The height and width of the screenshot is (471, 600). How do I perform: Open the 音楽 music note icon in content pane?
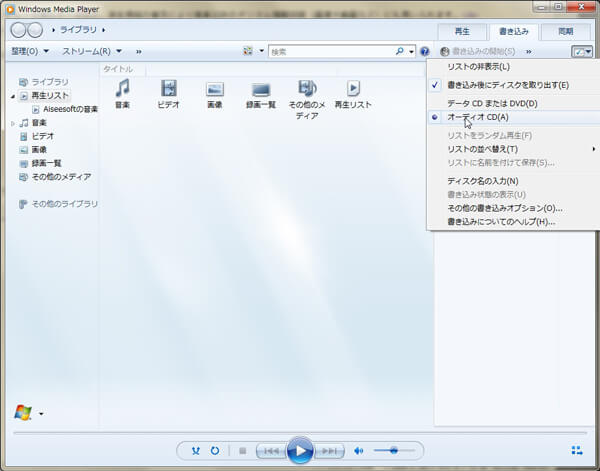123,88
